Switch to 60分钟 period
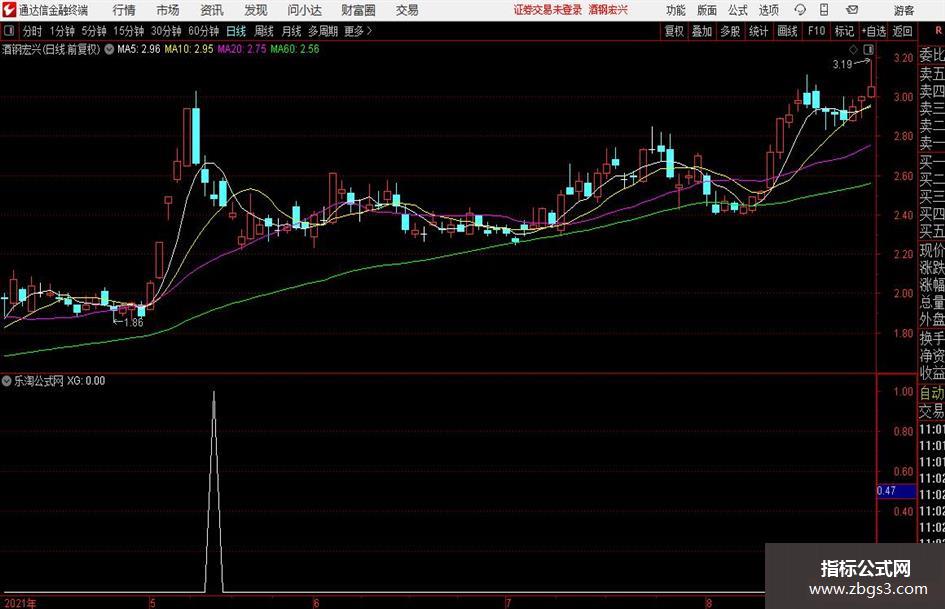 [203, 31]
